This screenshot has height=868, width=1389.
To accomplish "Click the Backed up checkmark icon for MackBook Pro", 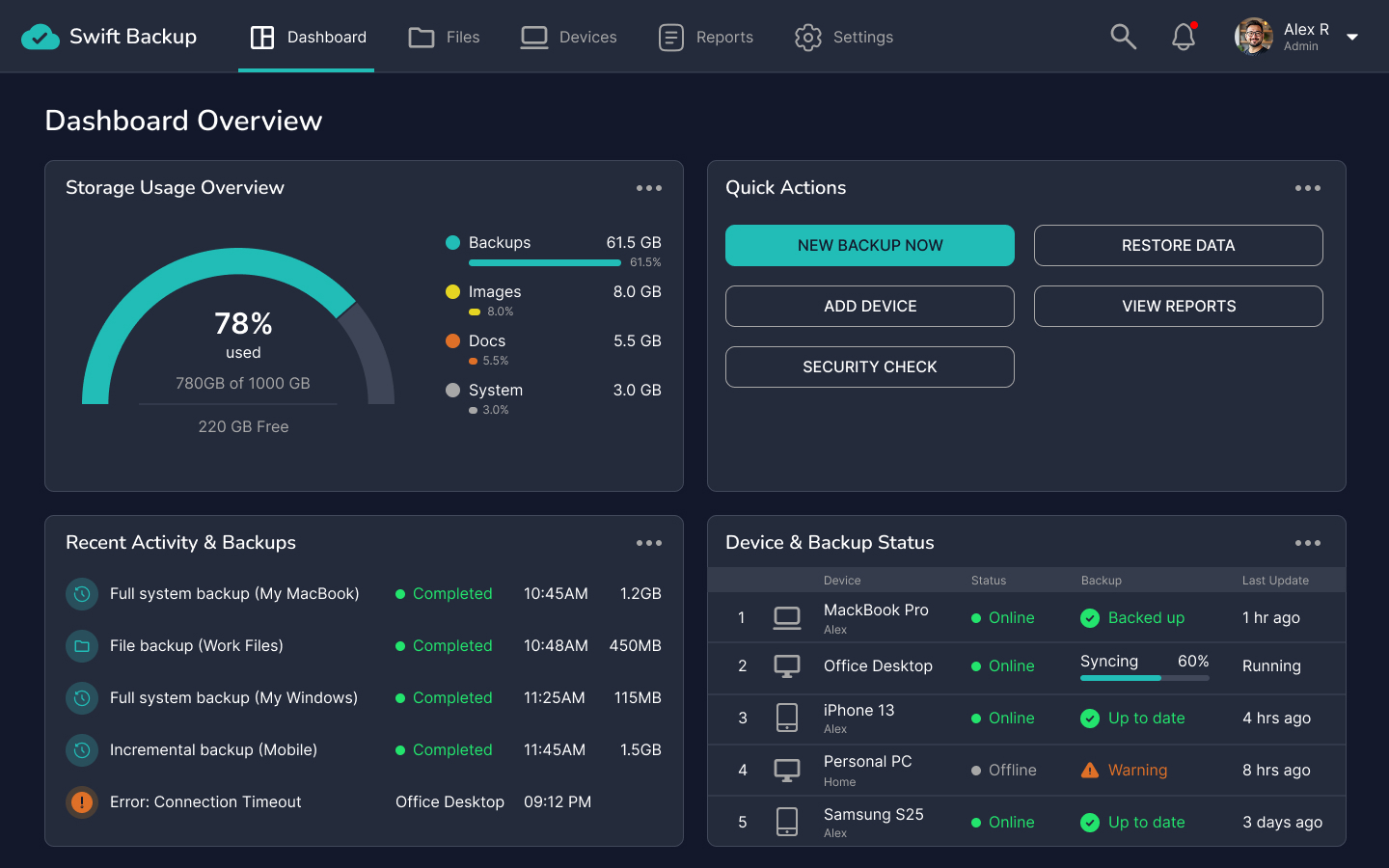I will pyautogui.click(x=1090, y=618).
